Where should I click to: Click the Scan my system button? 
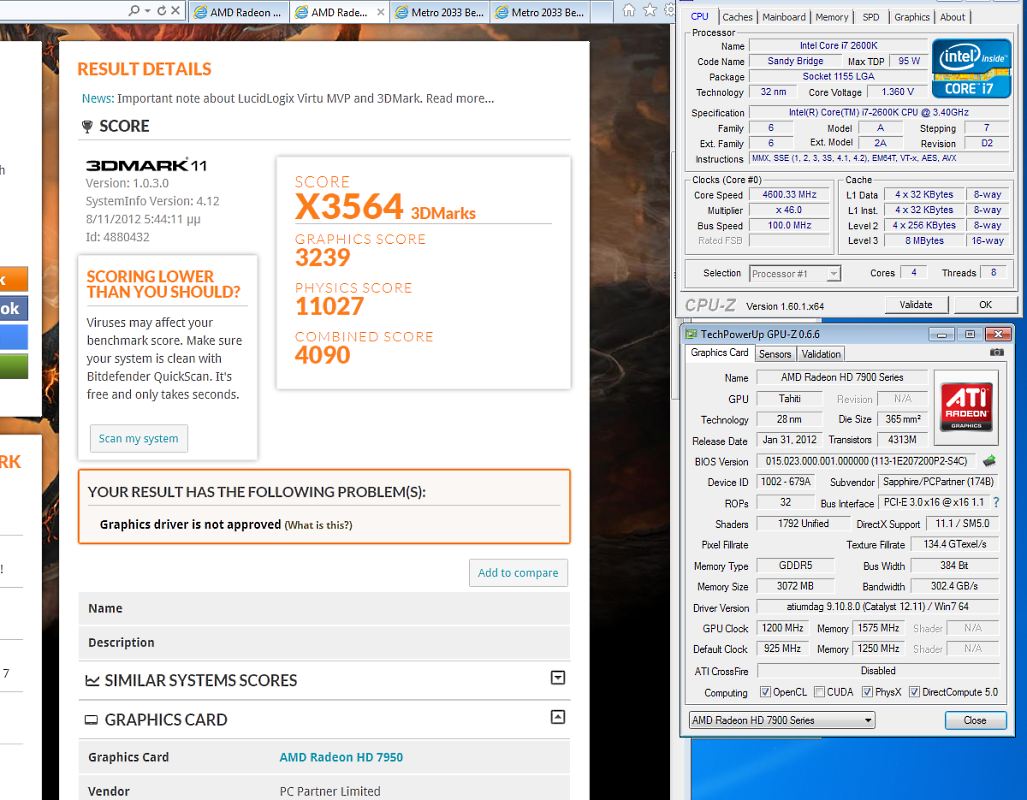pyautogui.click(x=138, y=438)
